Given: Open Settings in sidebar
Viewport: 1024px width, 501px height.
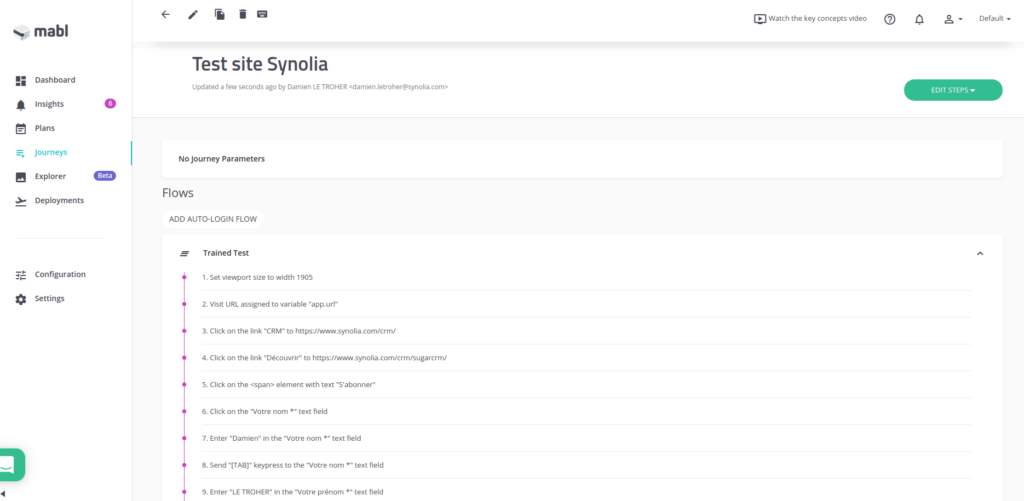Looking at the screenshot, I should pos(50,299).
